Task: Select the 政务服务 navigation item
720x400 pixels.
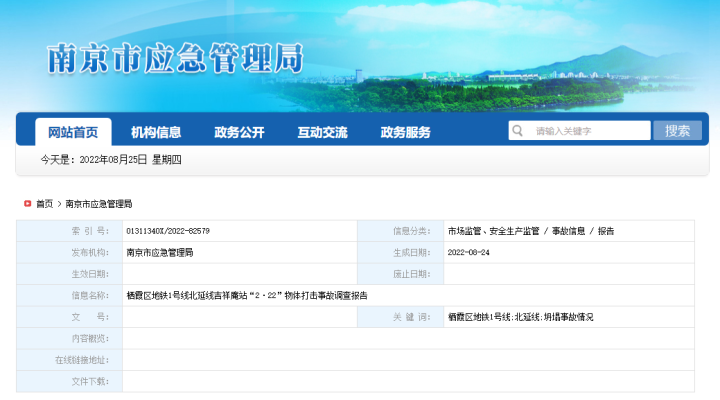Action: [405, 132]
